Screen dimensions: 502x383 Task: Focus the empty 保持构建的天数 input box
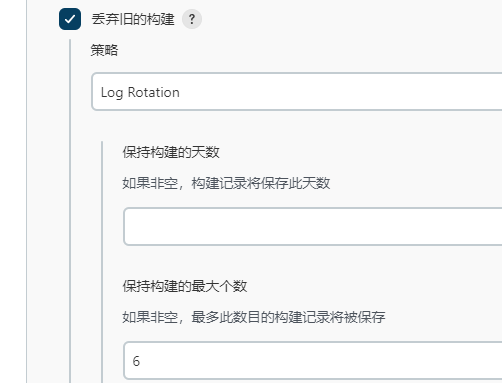point(313,226)
